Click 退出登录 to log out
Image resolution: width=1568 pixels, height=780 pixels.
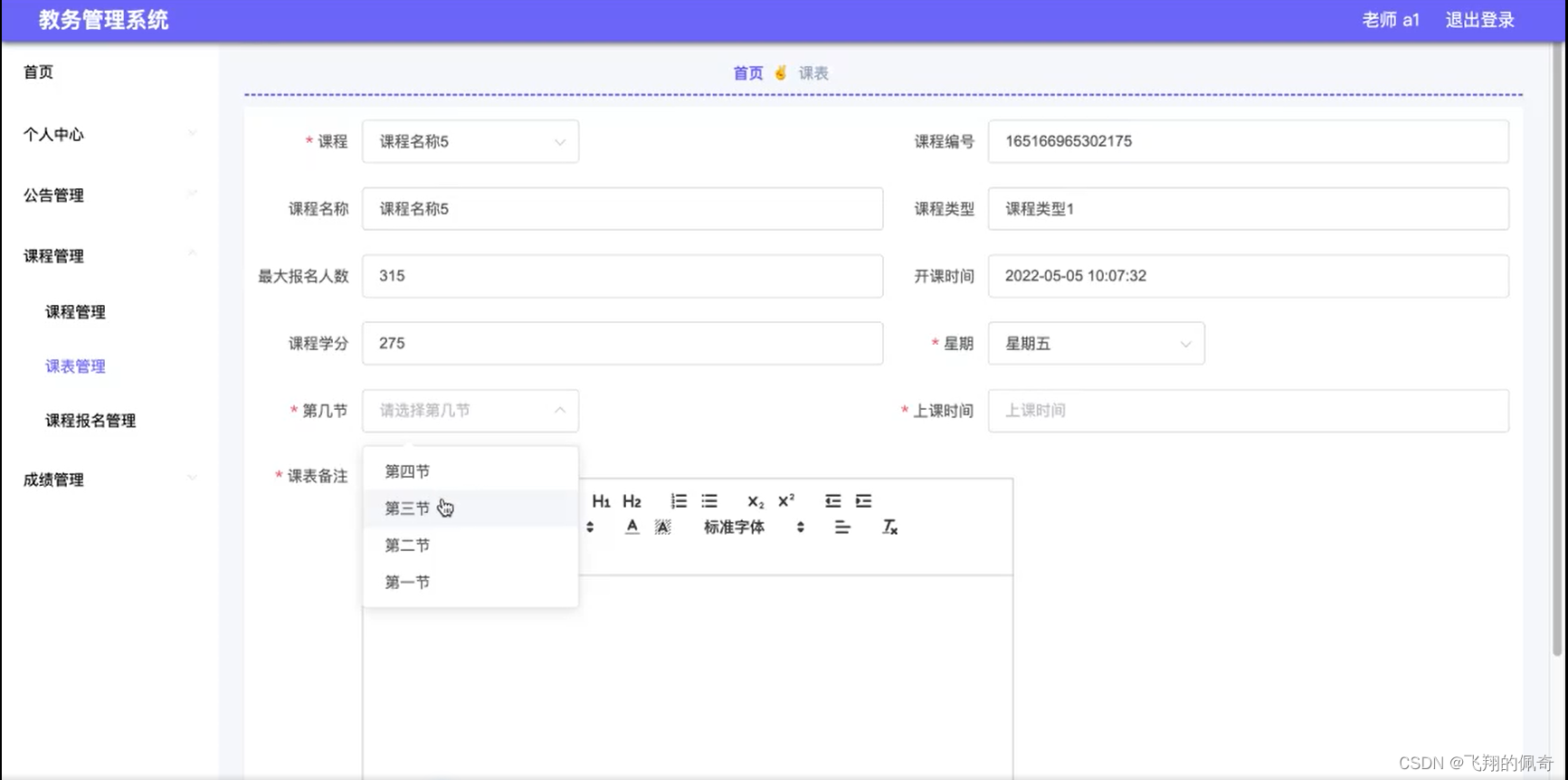pyautogui.click(x=1479, y=20)
